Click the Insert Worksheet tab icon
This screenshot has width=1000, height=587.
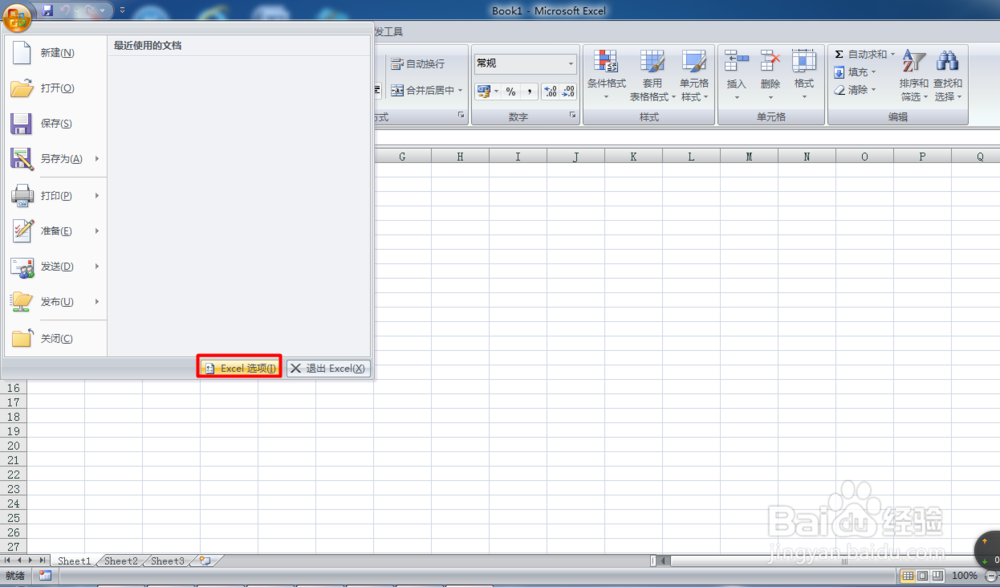point(205,561)
